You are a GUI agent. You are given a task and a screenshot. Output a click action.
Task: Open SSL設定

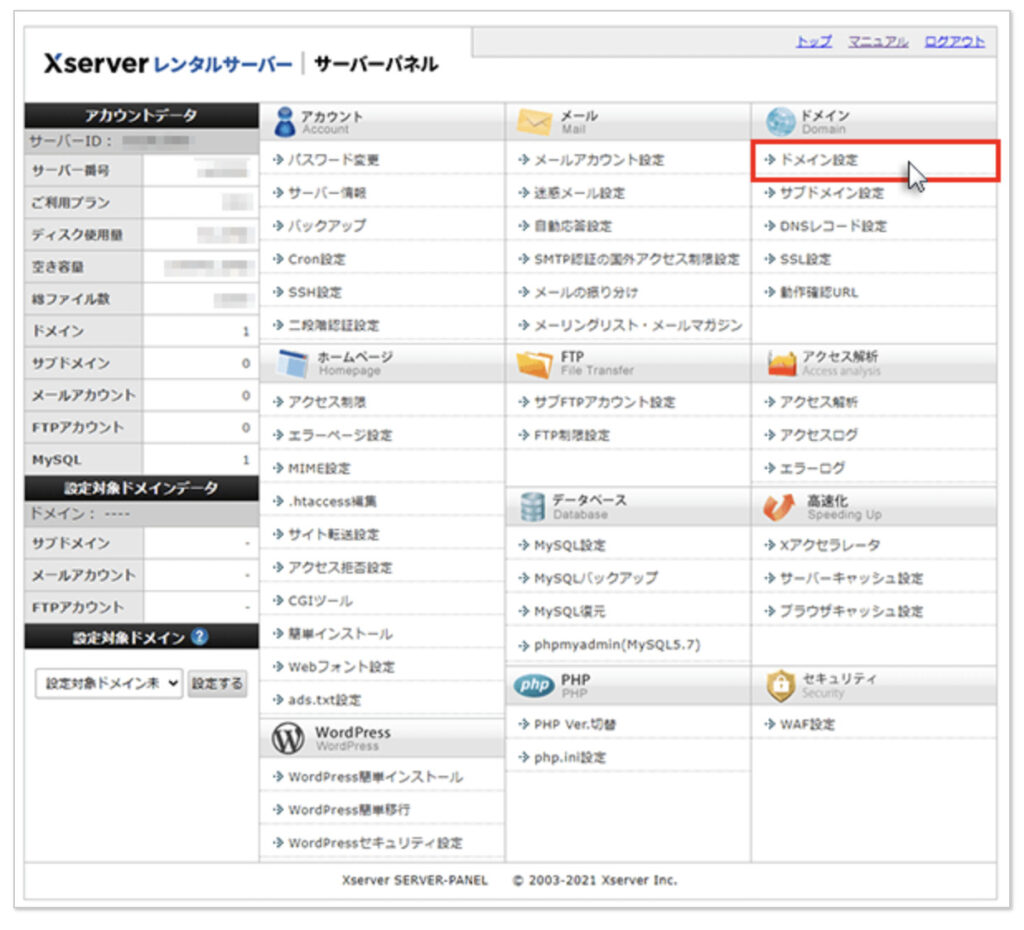point(806,260)
